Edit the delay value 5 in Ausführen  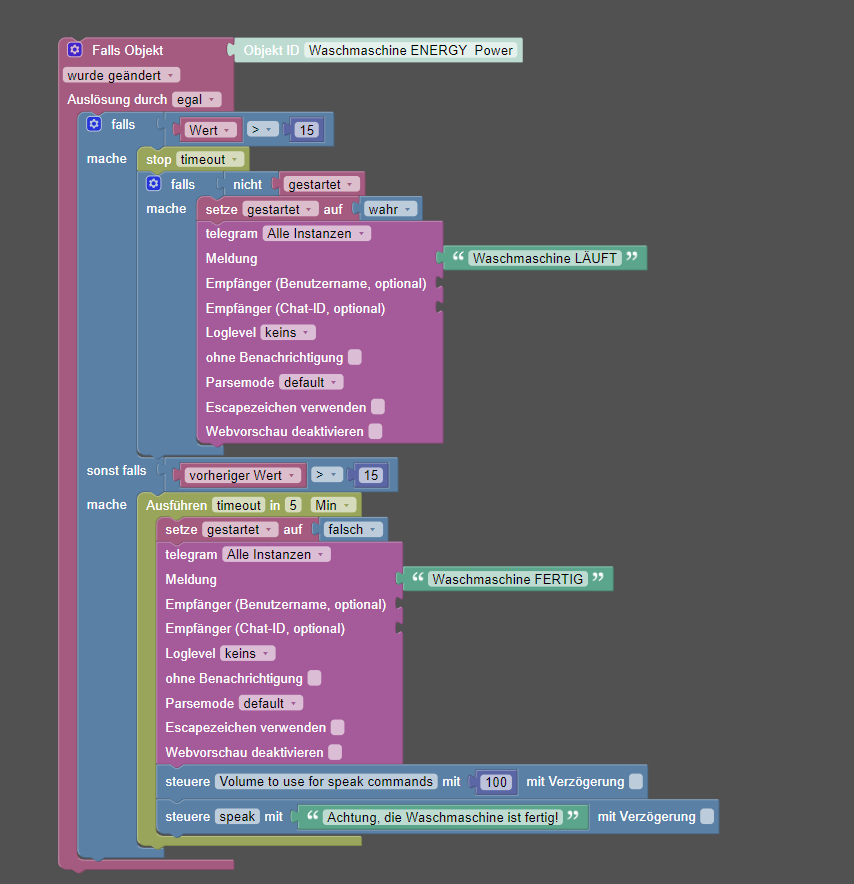(293, 505)
